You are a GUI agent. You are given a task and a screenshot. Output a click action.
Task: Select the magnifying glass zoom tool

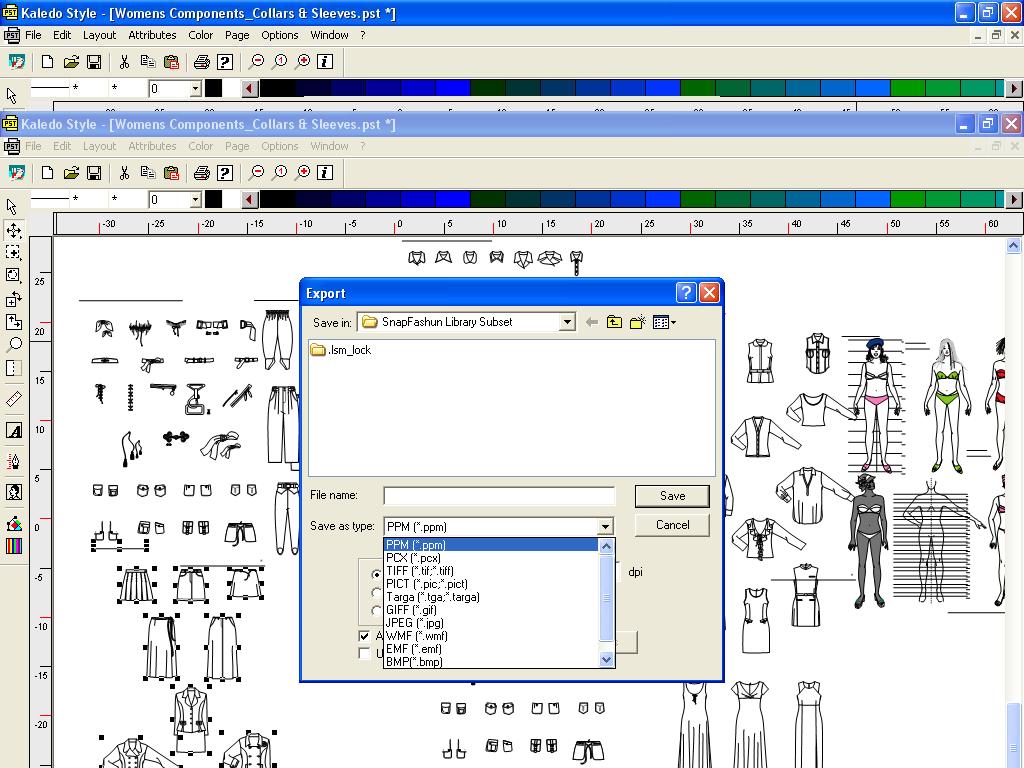tap(13, 344)
